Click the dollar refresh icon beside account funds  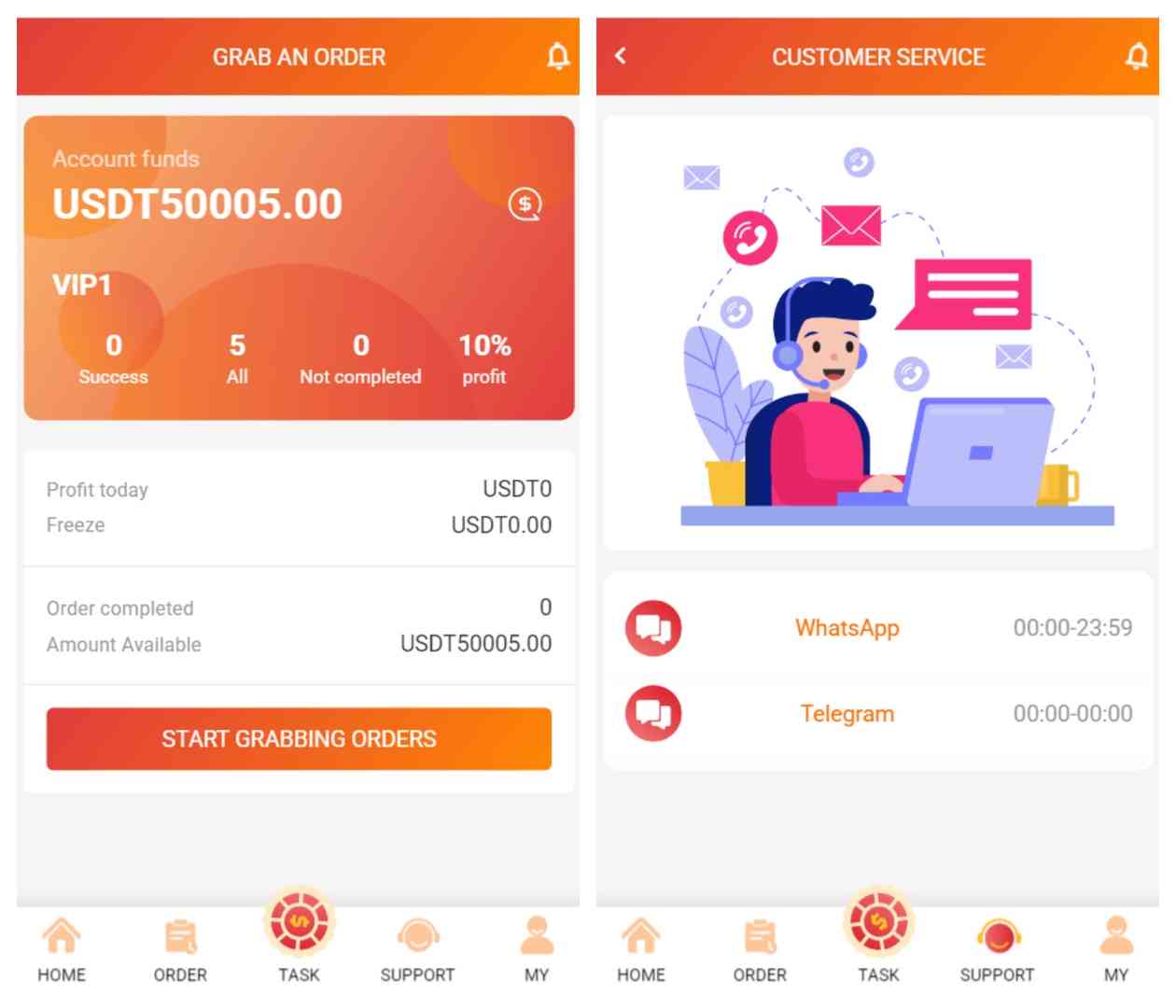point(525,203)
